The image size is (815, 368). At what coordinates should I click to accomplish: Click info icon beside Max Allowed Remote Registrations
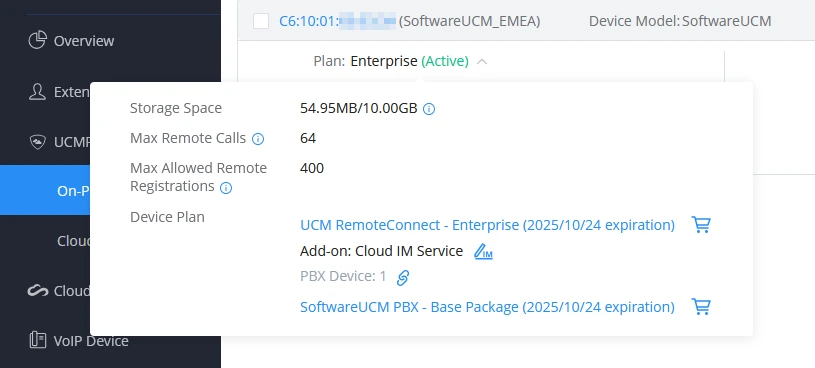[x=226, y=188]
